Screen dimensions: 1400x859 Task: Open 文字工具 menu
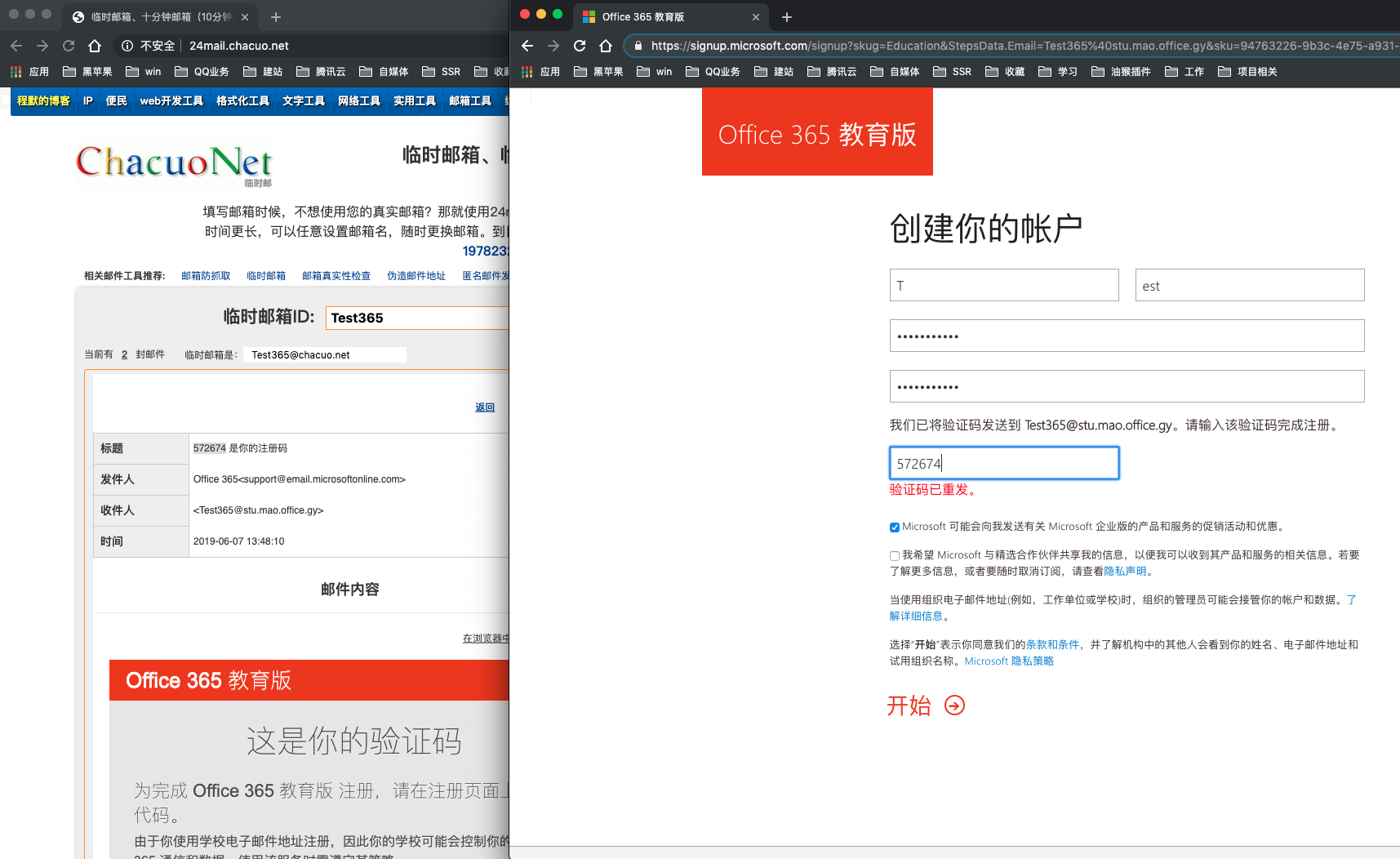point(304,101)
